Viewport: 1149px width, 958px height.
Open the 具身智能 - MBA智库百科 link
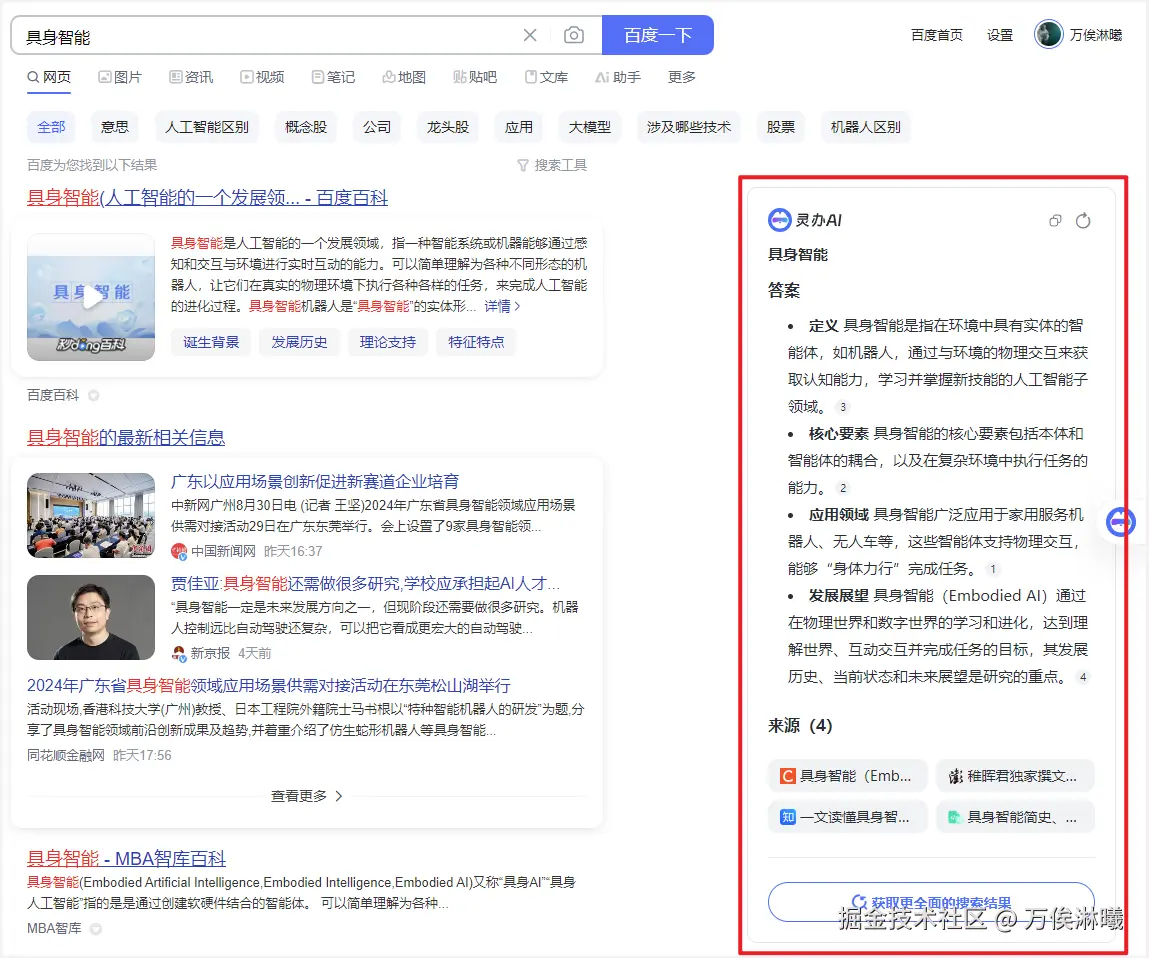(x=127, y=858)
